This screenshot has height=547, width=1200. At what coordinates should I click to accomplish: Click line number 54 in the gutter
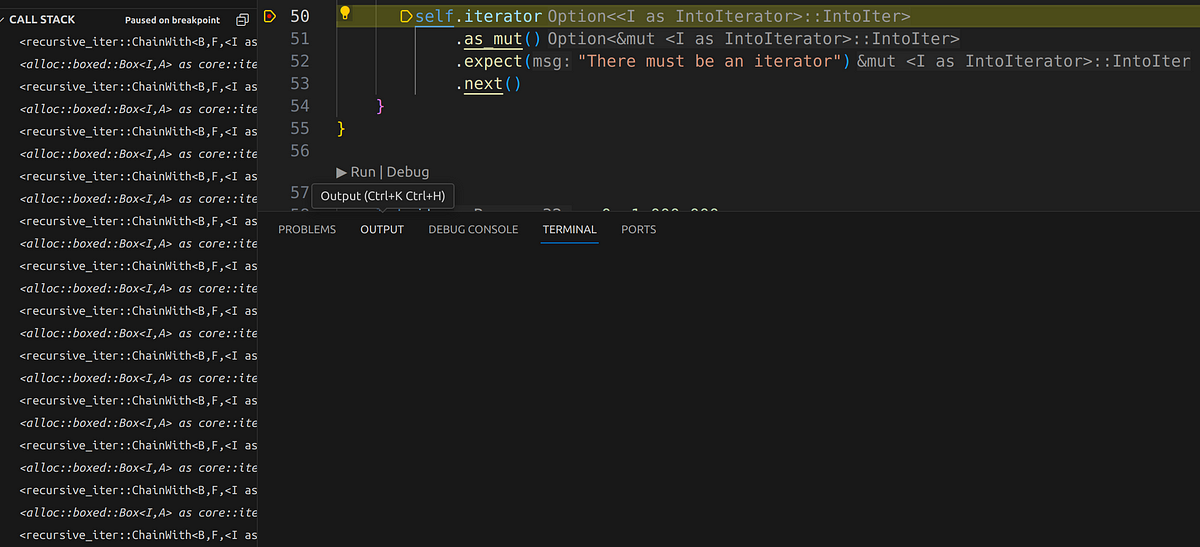(299, 106)
